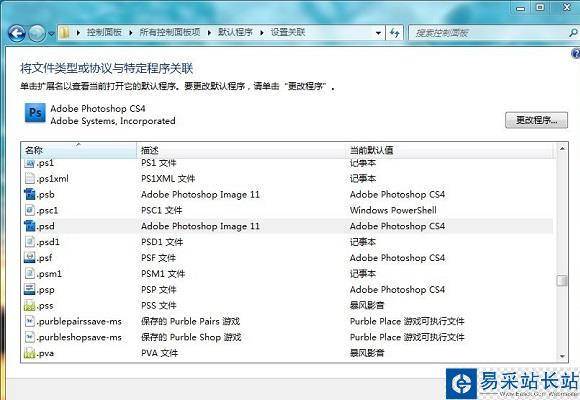Click the list scrollbar down arrow

(562, 356)
